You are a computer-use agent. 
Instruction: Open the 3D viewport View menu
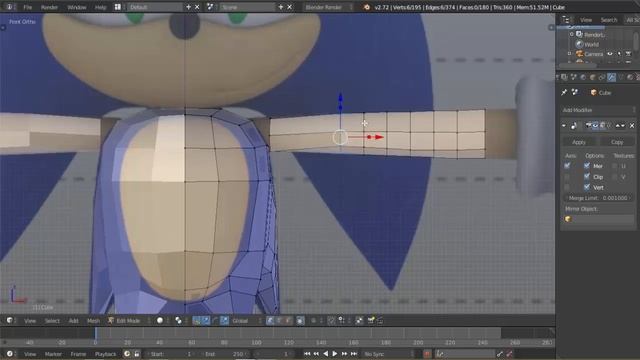tap(30, 321)
